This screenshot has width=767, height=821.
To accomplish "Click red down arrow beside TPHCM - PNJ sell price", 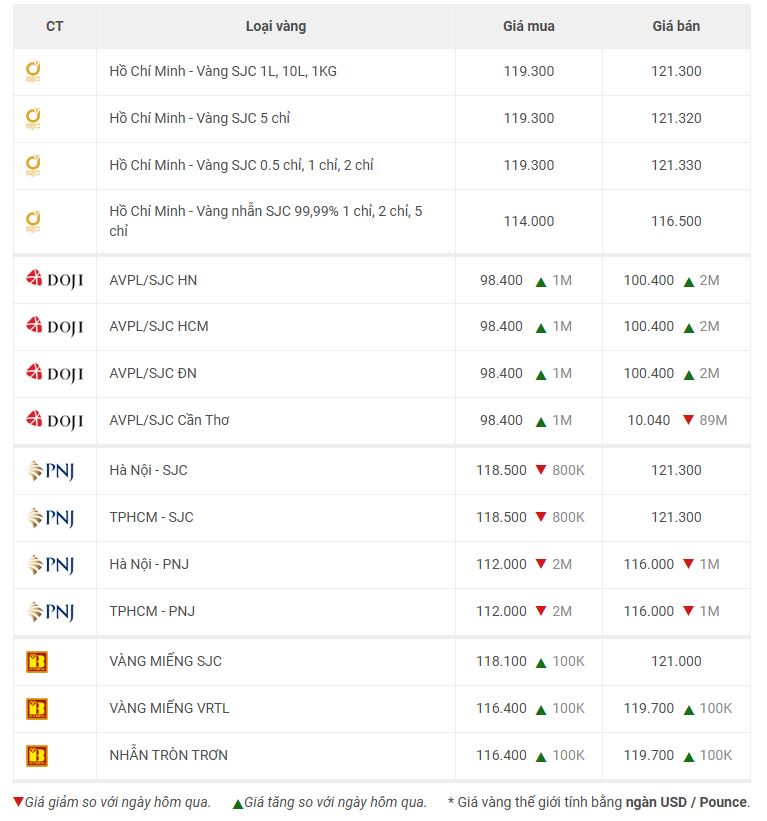I will pyautogui.click(x=688, y=610).
